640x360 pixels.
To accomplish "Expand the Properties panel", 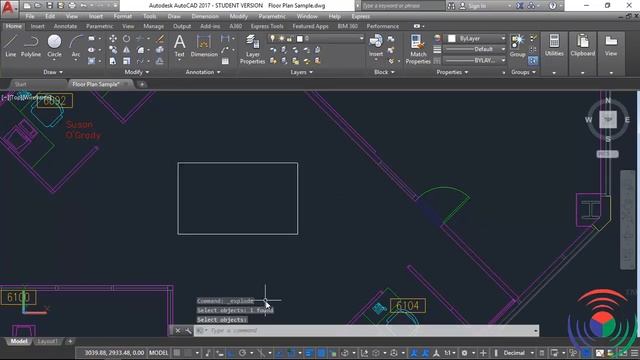I will (x=452, y=72).
